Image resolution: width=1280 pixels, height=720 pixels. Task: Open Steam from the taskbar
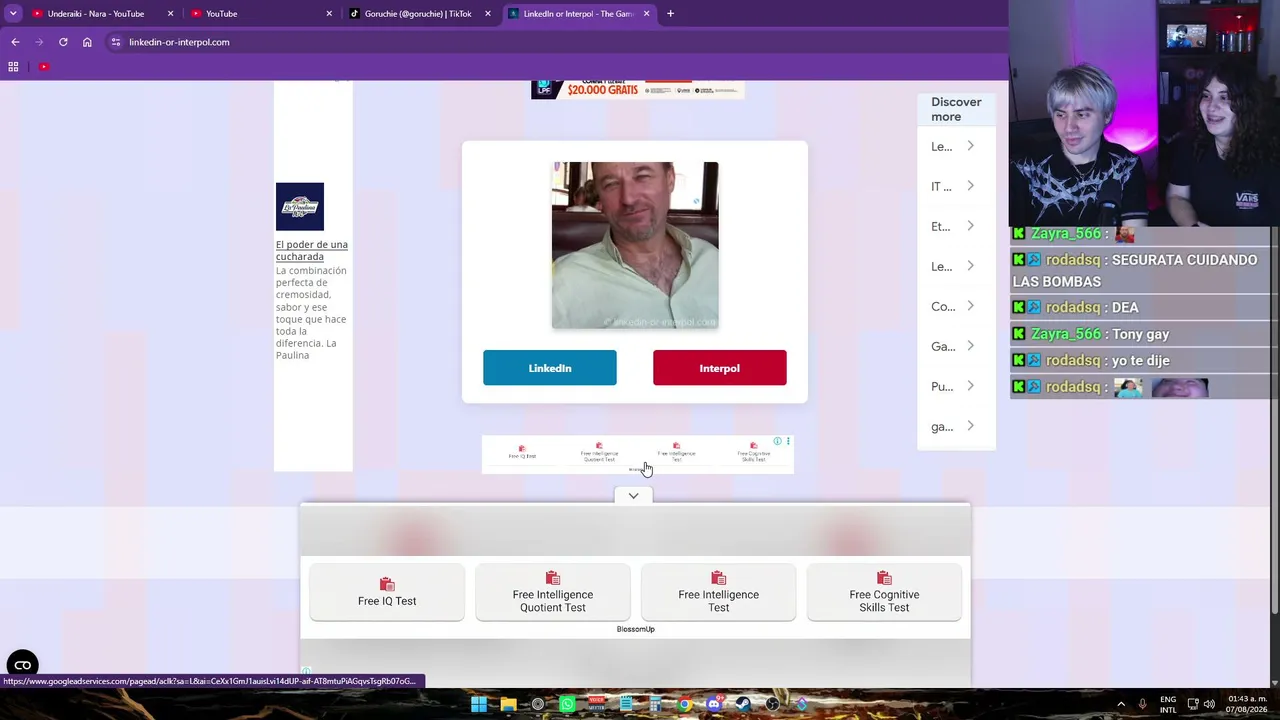(x=744, y=704)
